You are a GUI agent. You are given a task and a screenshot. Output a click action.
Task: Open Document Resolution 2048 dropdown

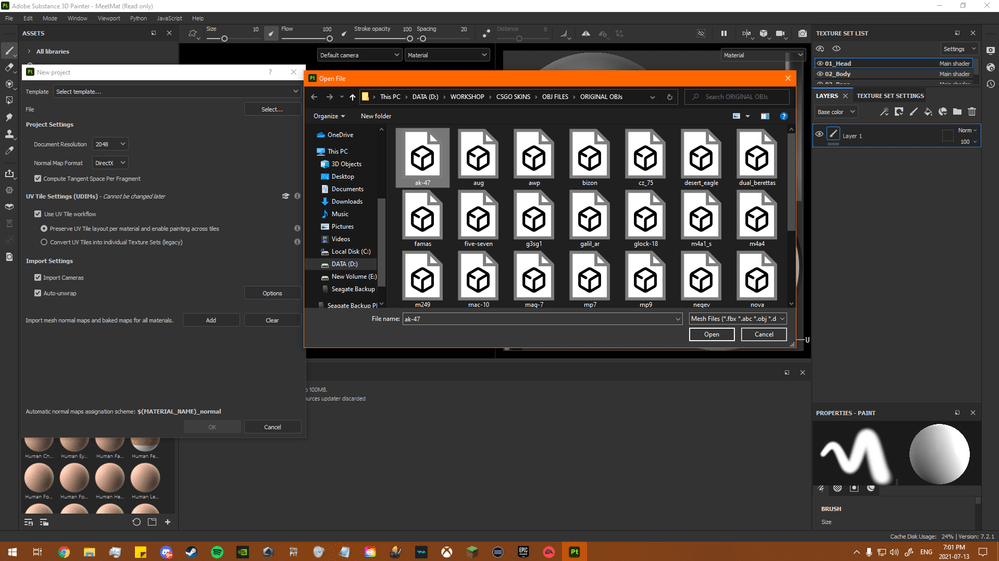(110, 145)
